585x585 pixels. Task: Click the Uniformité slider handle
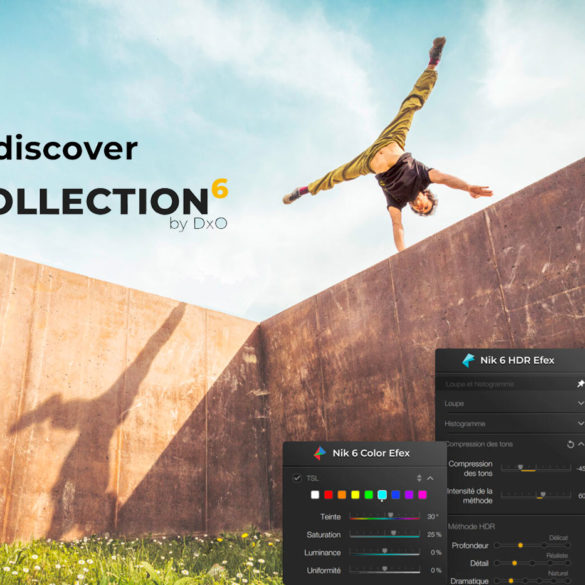click(x=384, y=569)
